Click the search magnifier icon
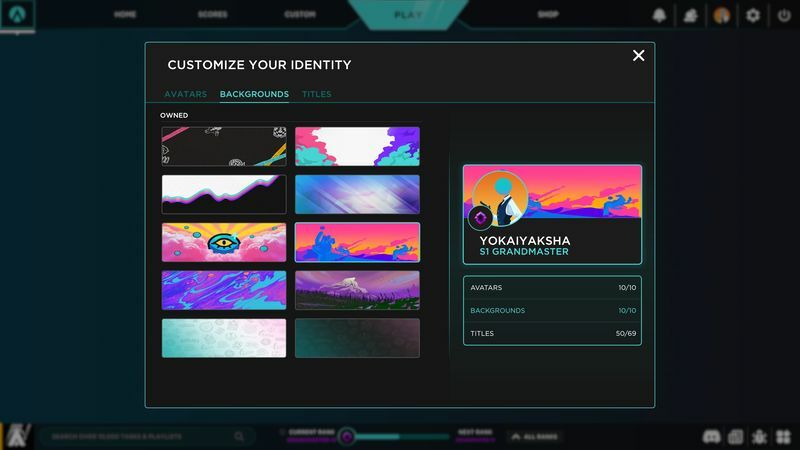The width and height of the screenshot is (800, 450). point(239,437)
